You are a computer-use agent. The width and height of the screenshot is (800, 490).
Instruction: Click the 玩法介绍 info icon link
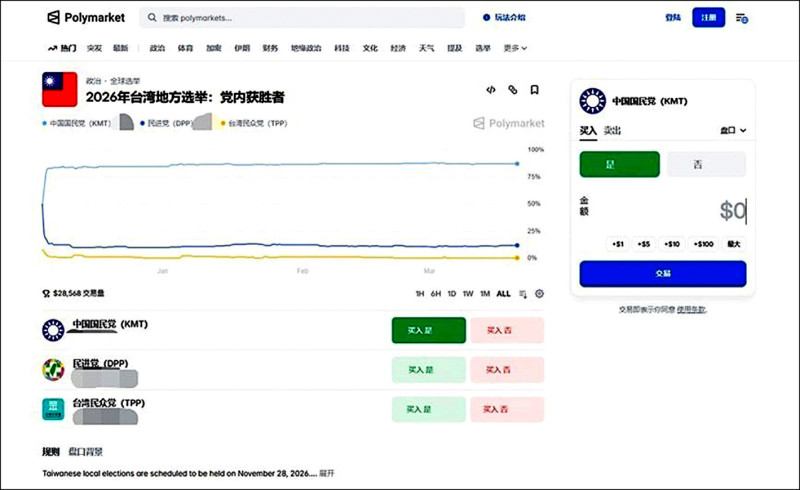pyautogui.click(x=504, y=18)
